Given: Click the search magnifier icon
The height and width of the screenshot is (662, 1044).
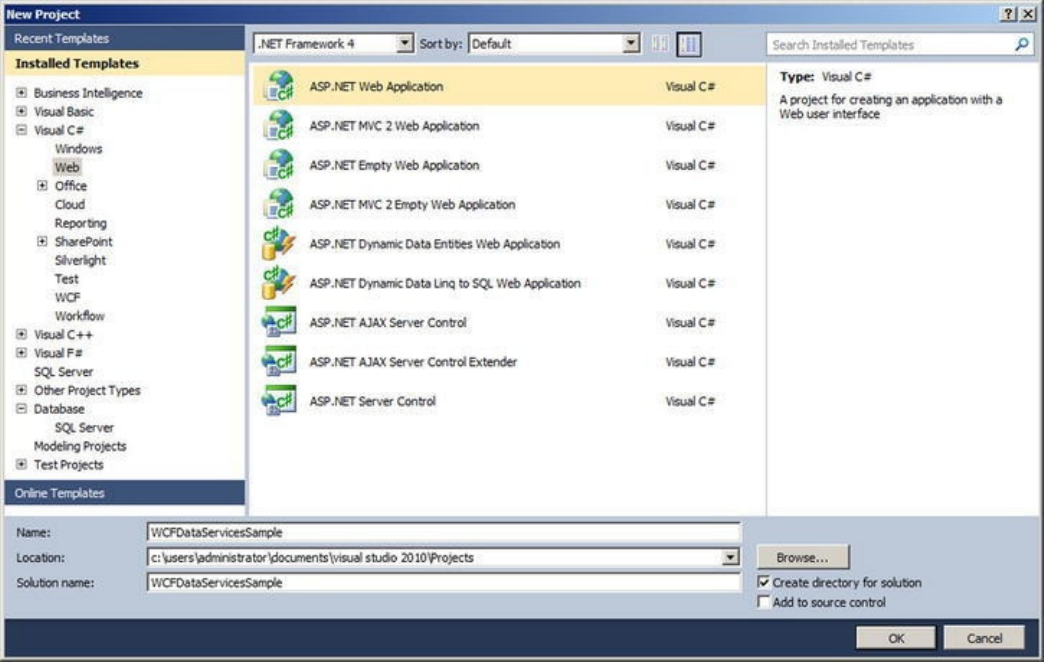Looking at the screenshot, I should click(x=1021, y=45).
